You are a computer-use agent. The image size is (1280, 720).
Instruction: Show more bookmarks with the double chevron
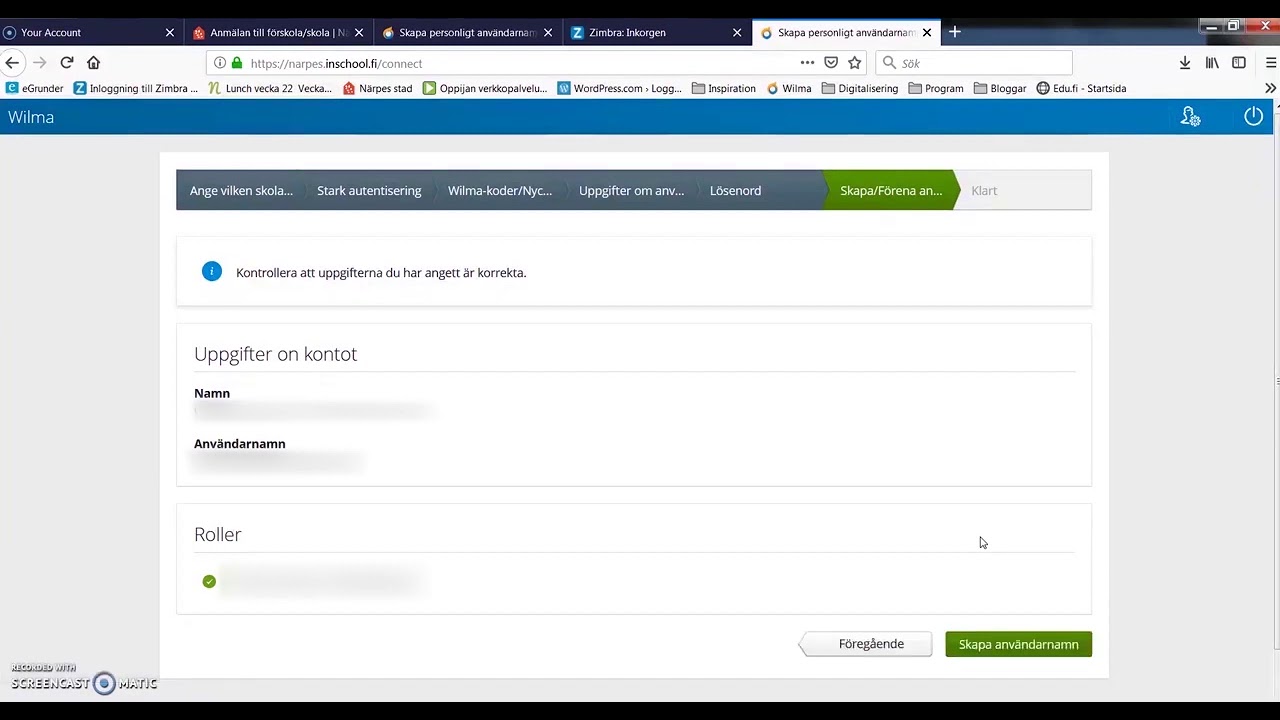(x=1270, y=88)
